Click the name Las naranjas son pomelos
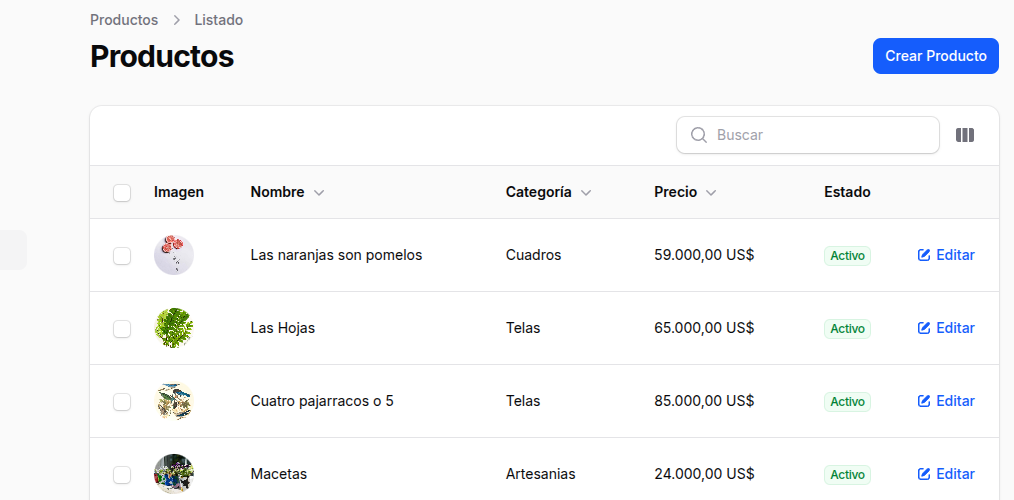 [x=336, y=255]
